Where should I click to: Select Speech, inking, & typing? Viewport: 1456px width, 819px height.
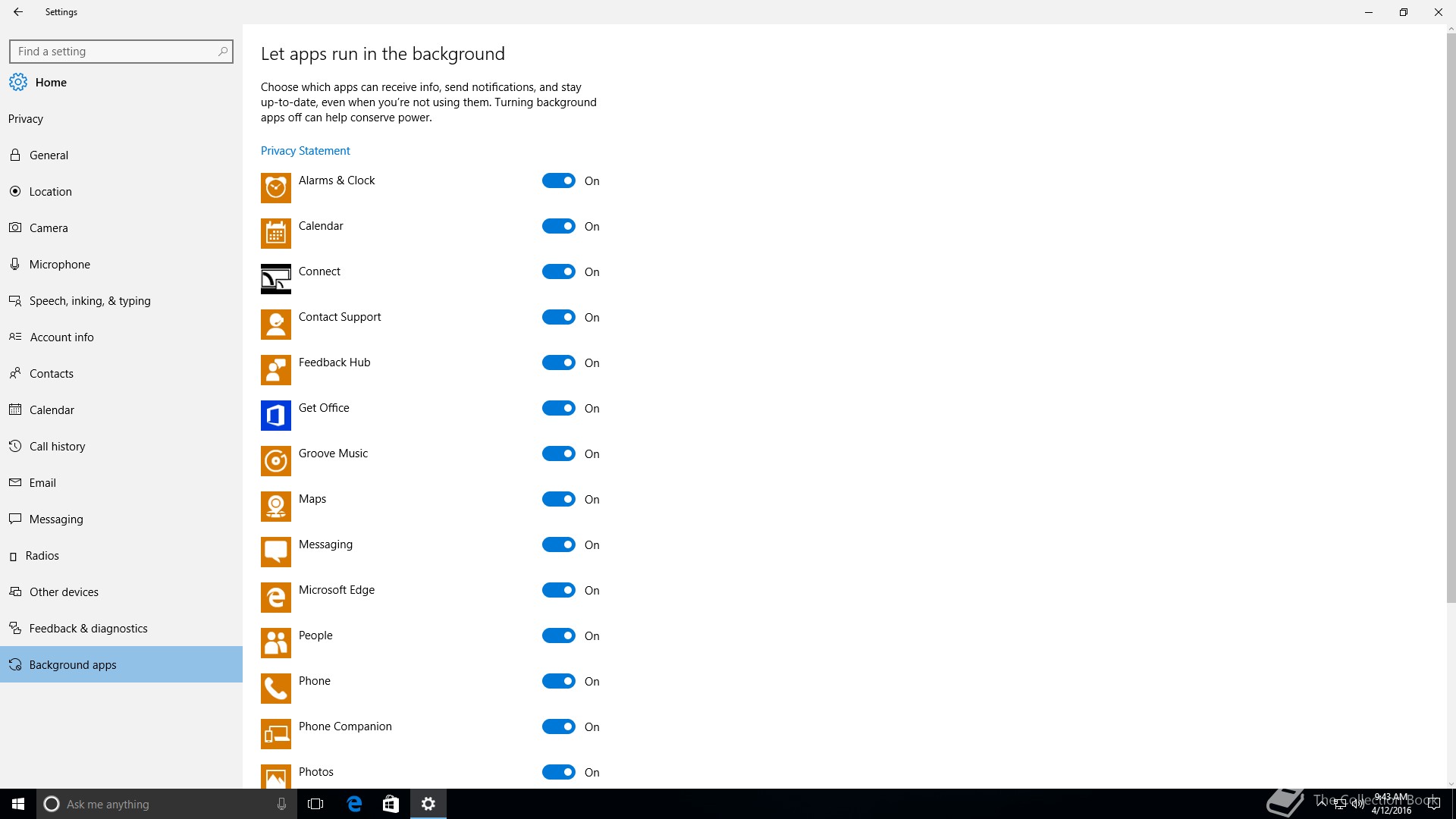[121, 300]
